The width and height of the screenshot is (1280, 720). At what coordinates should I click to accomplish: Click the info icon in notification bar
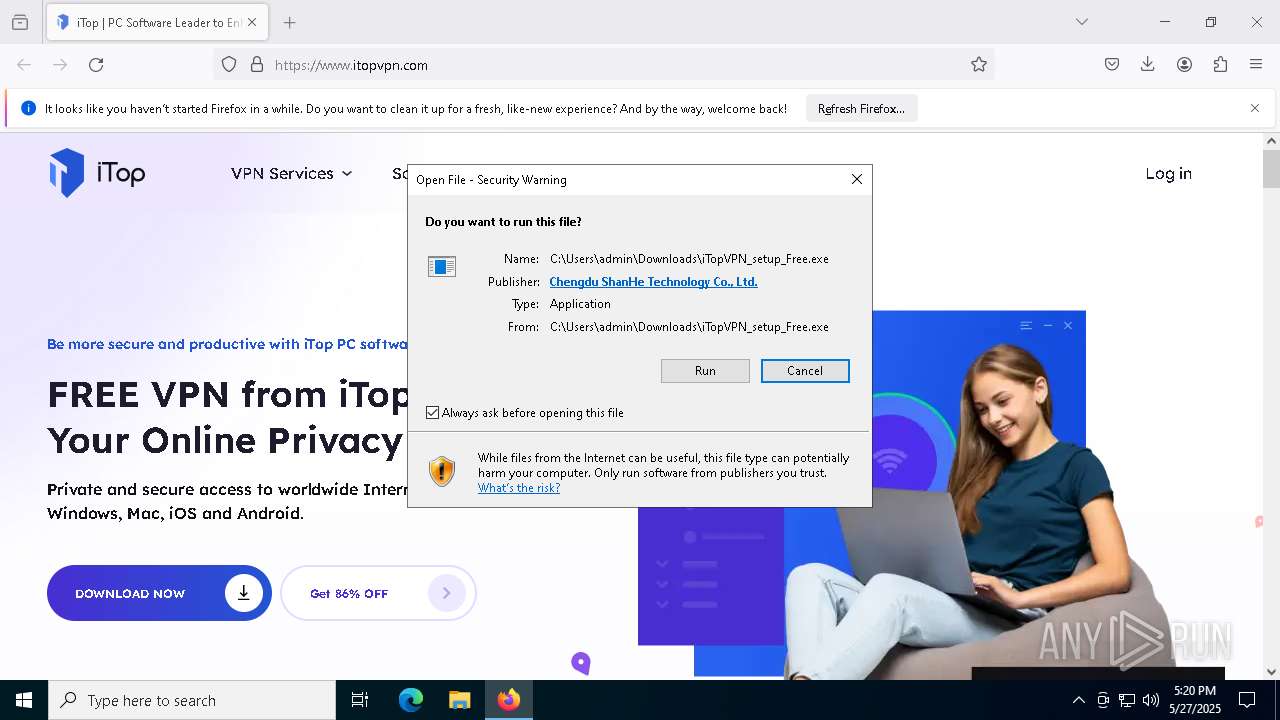[x=28, y=108]
